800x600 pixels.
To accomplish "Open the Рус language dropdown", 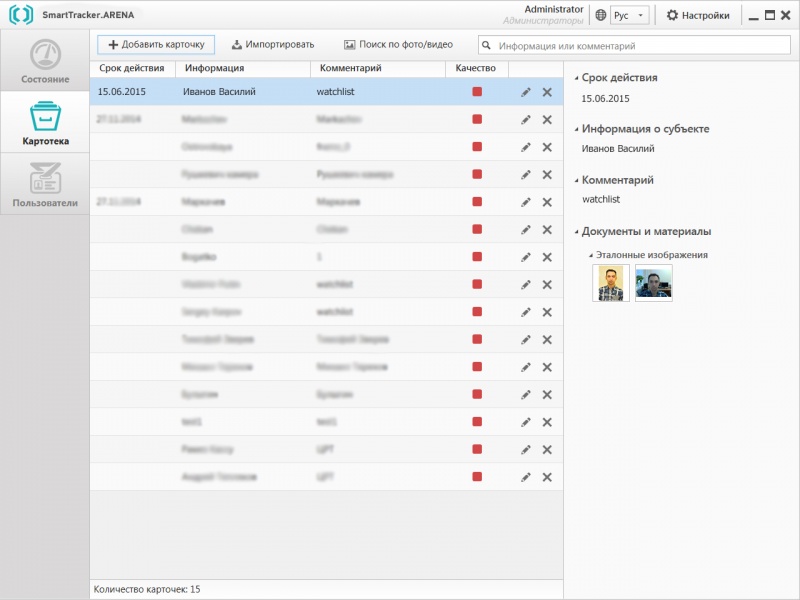I will (630, 15).
